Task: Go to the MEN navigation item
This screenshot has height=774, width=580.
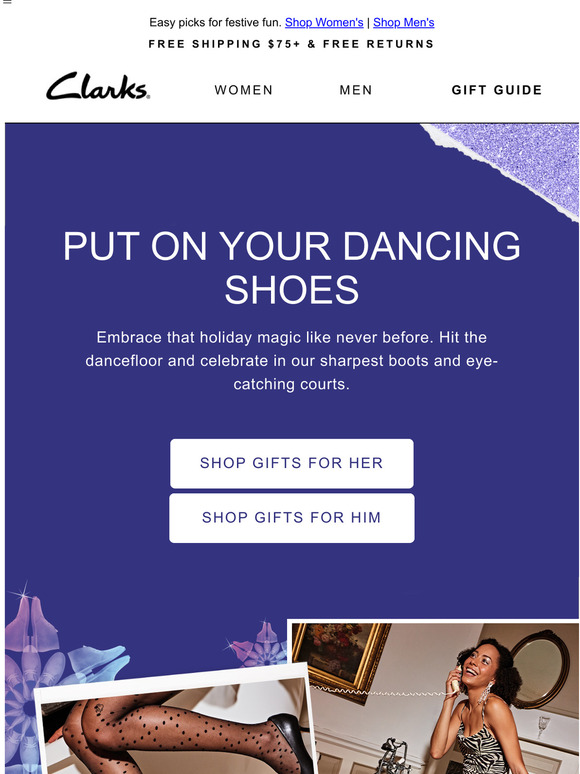Action: 356,90
